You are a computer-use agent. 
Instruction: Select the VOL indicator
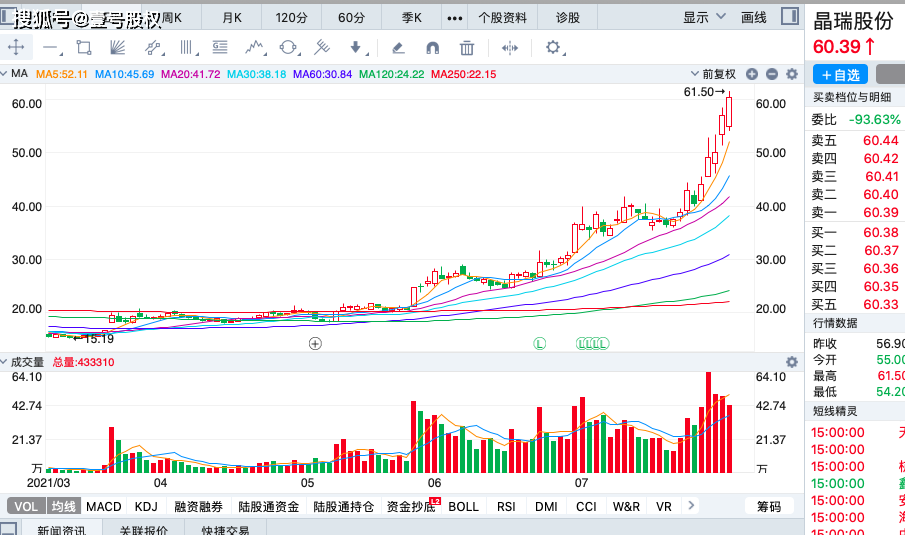pyautogui.click(x=26, y=506)
